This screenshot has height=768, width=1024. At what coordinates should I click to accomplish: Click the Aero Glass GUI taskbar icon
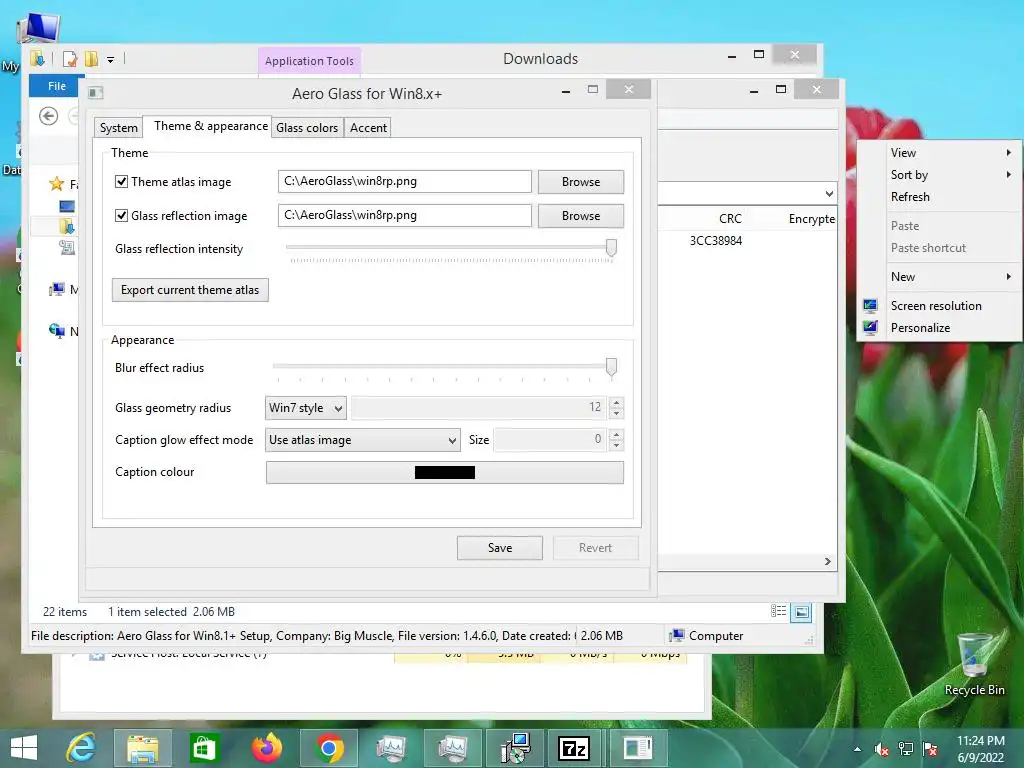tap(637, 748)
